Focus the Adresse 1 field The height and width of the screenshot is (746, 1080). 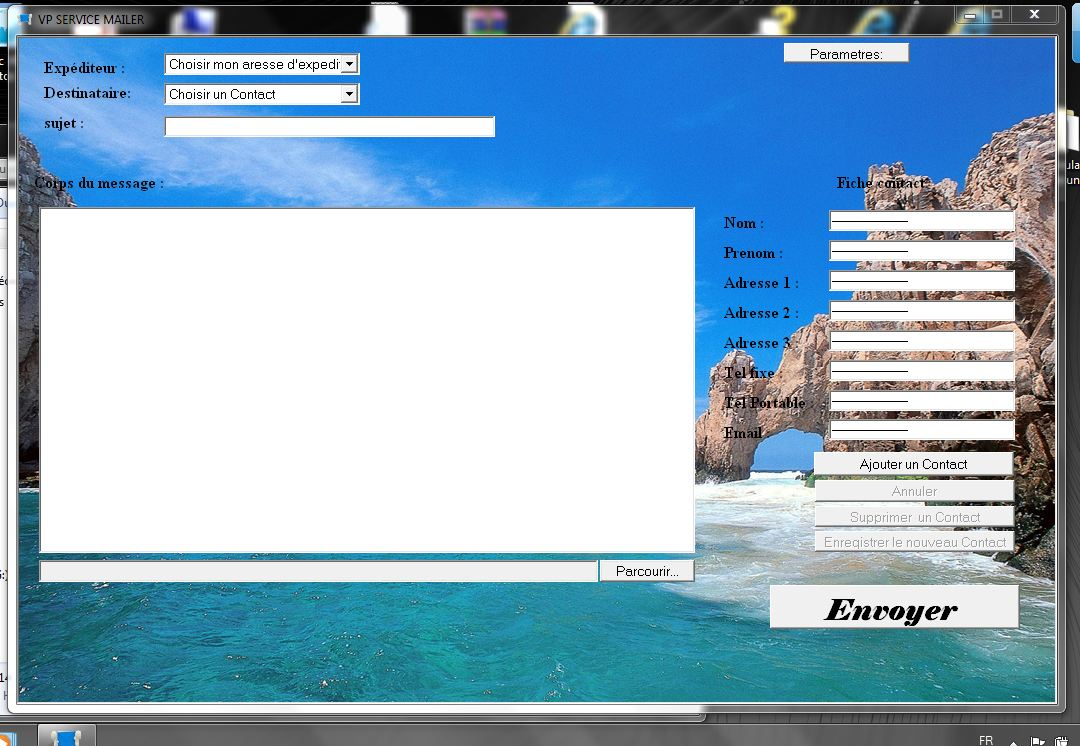click(x=921, y=281)
